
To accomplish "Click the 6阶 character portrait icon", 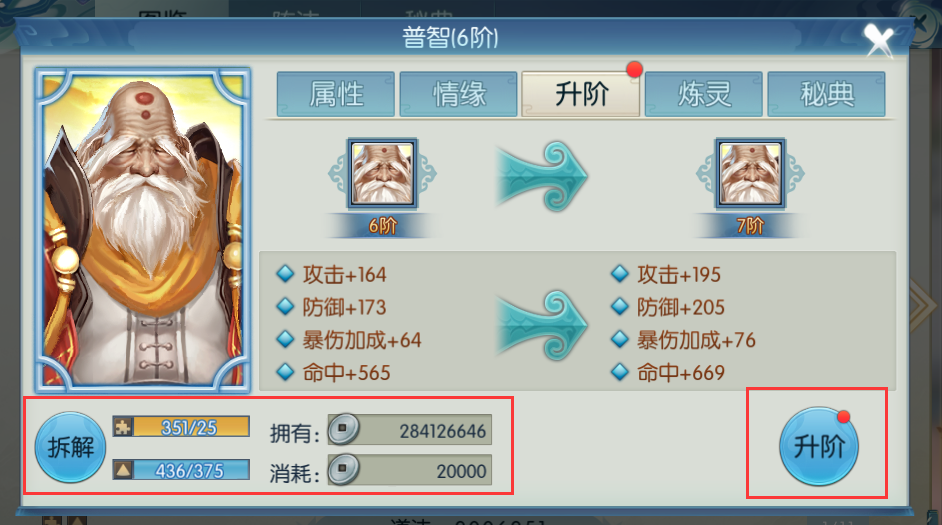I will [382, 173].
